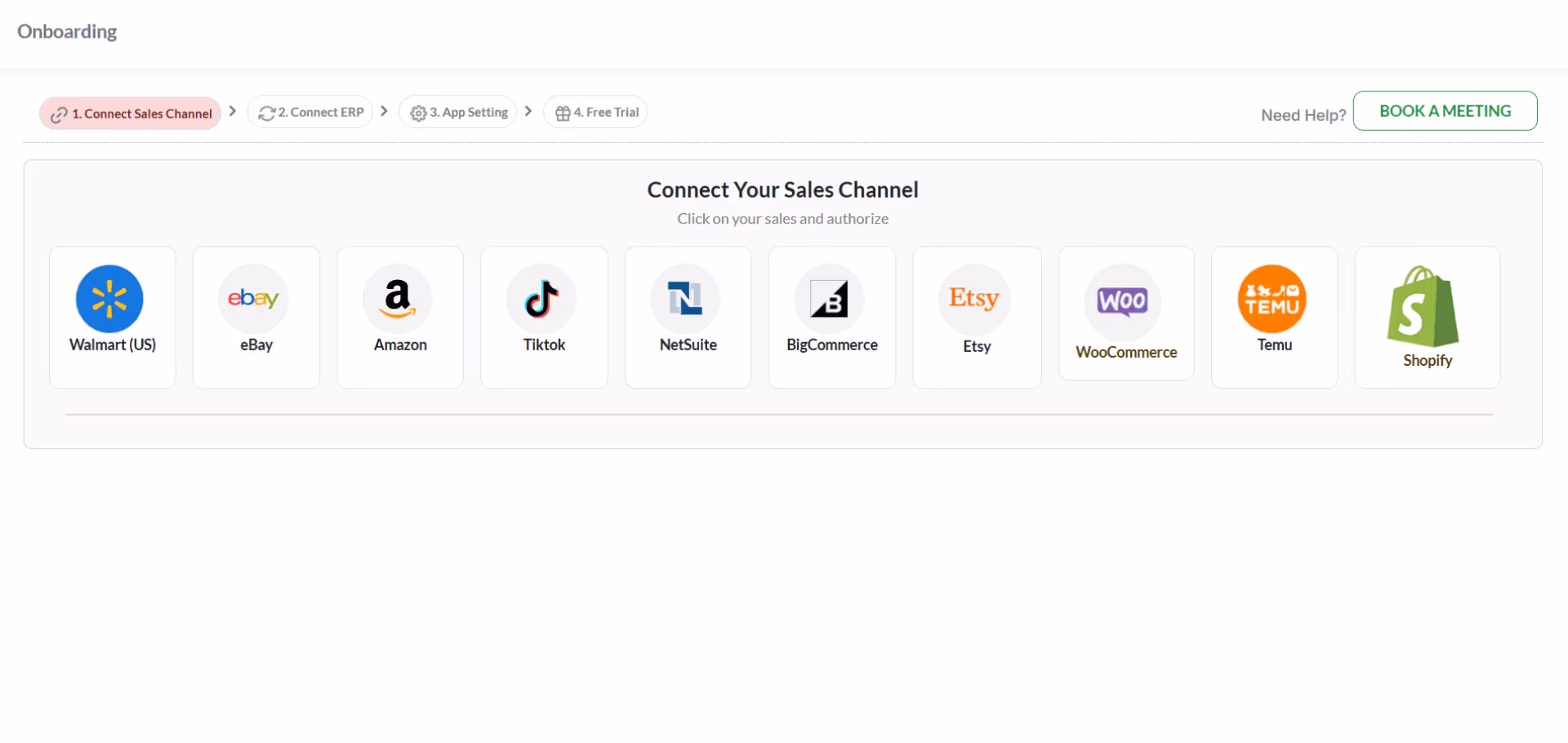Click the Need Help? text
1568x743 pixels.
(x=1303, y=115)
